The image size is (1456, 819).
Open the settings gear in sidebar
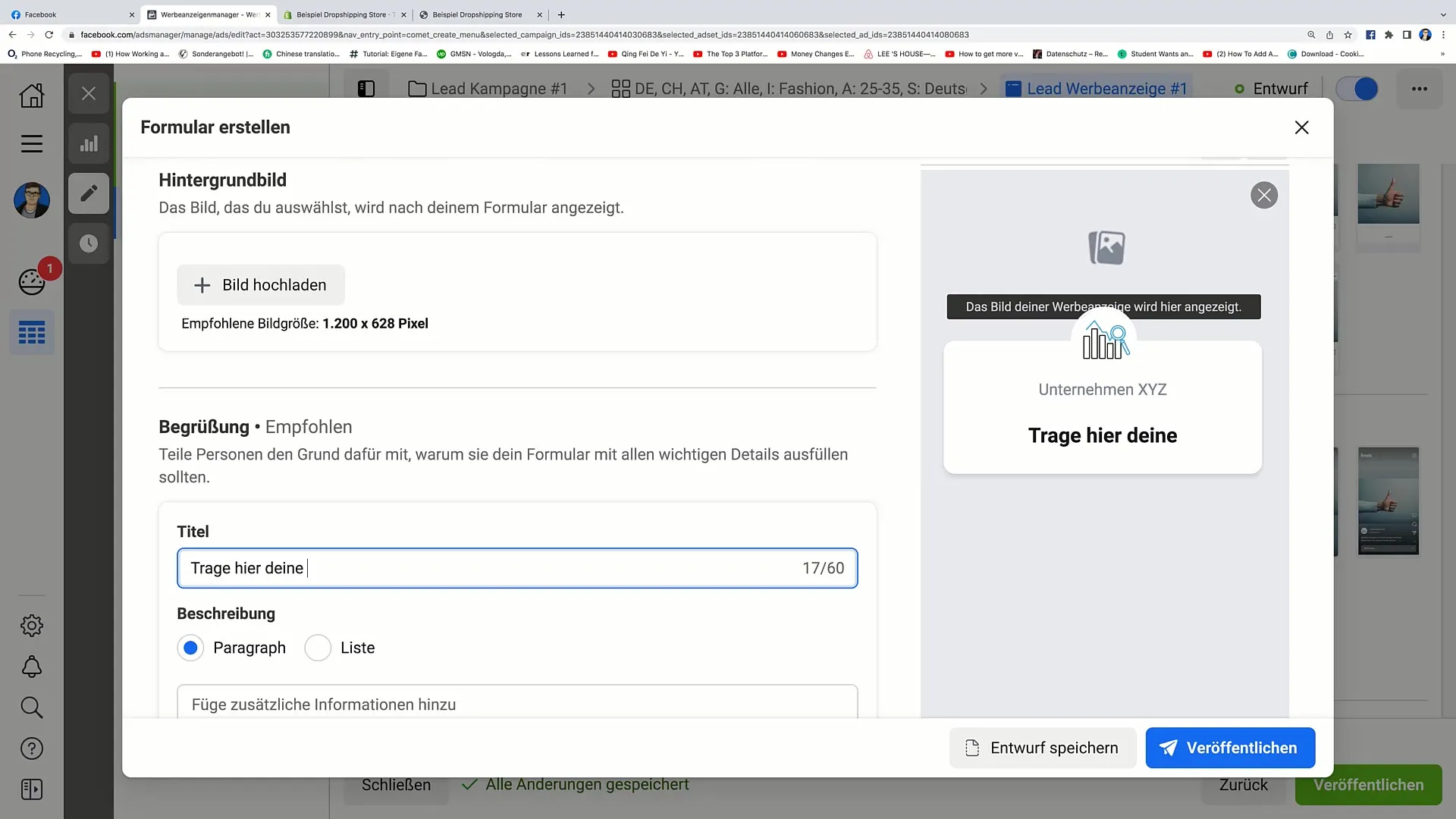pyautogui.click(x=32, y=626)
